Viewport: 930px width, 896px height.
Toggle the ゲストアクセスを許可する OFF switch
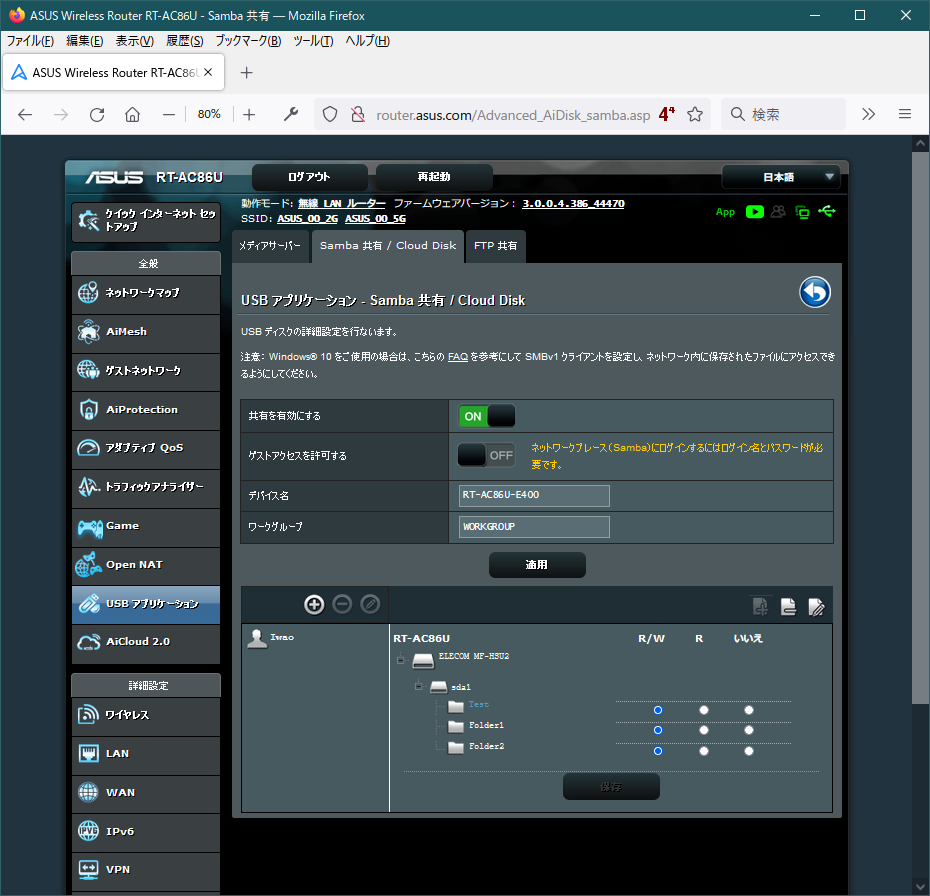486,455
